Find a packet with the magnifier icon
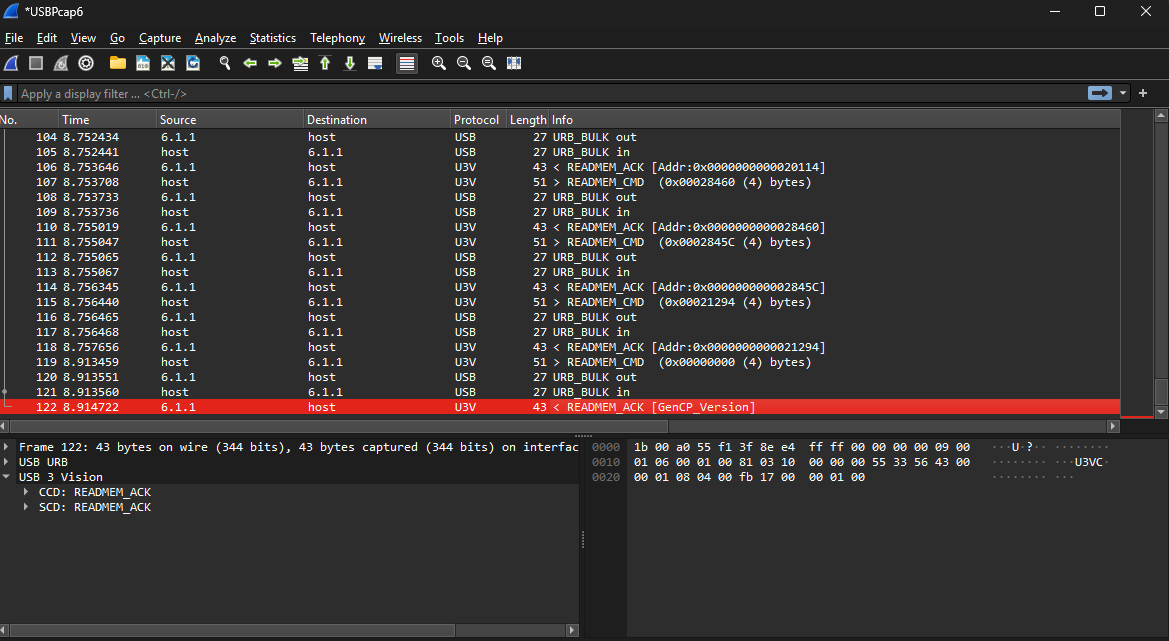Screen dimensions: 1169x641 224,63
